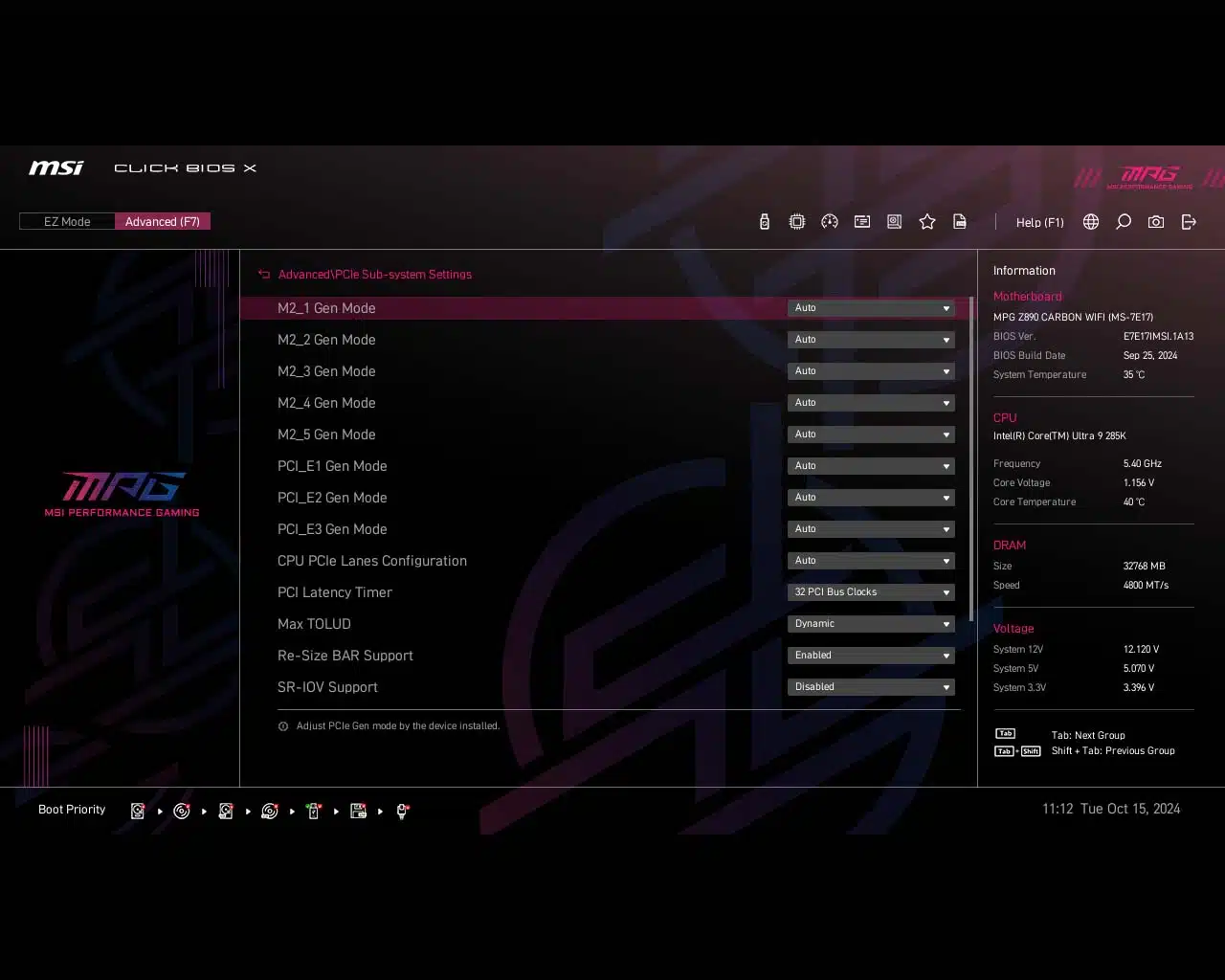Viewport: 1225px width, 980px height.
Task: Open PCI Latency Timer dropdown
Action: (871, 592)
